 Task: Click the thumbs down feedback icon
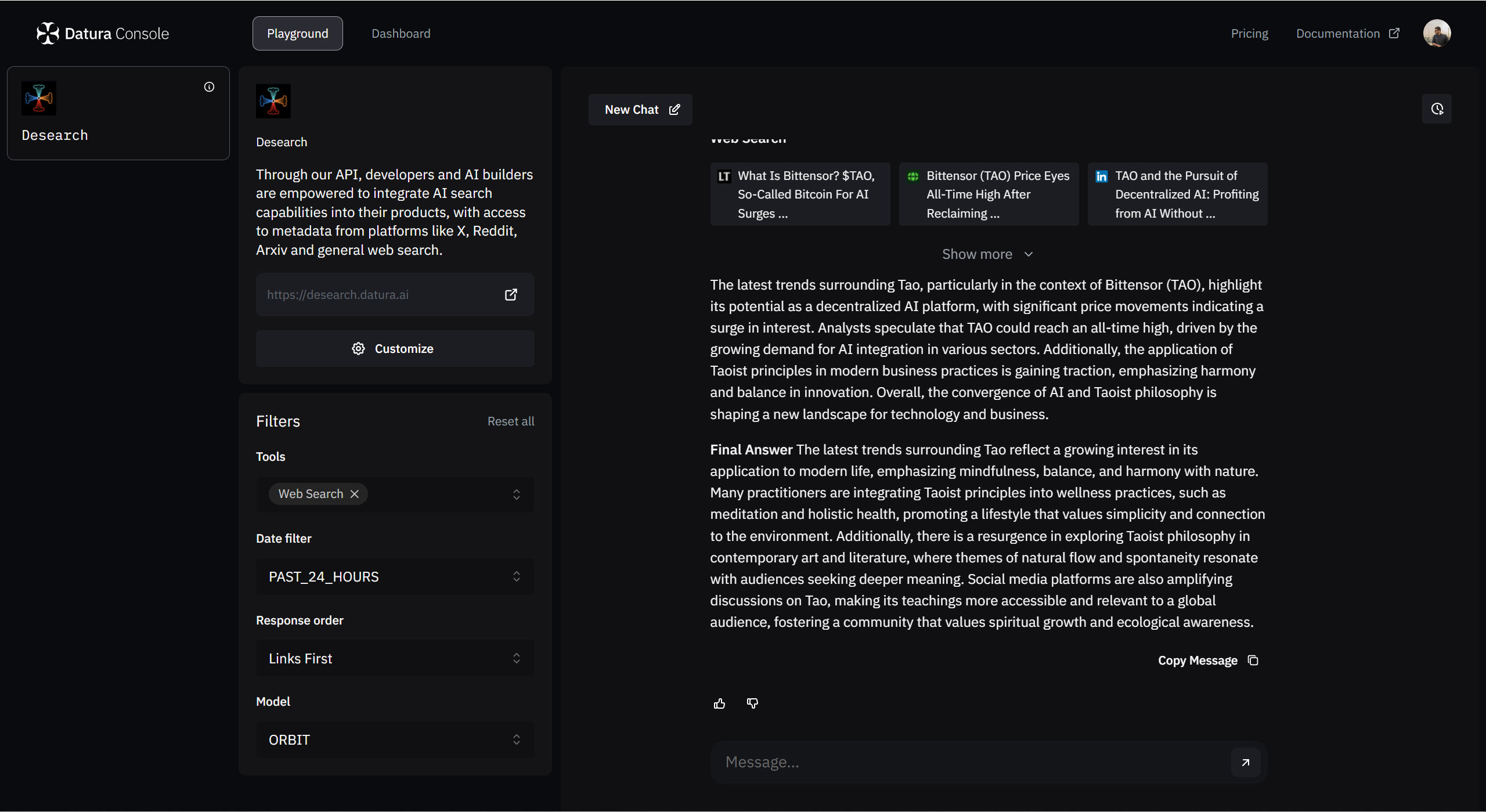[752, 703]
